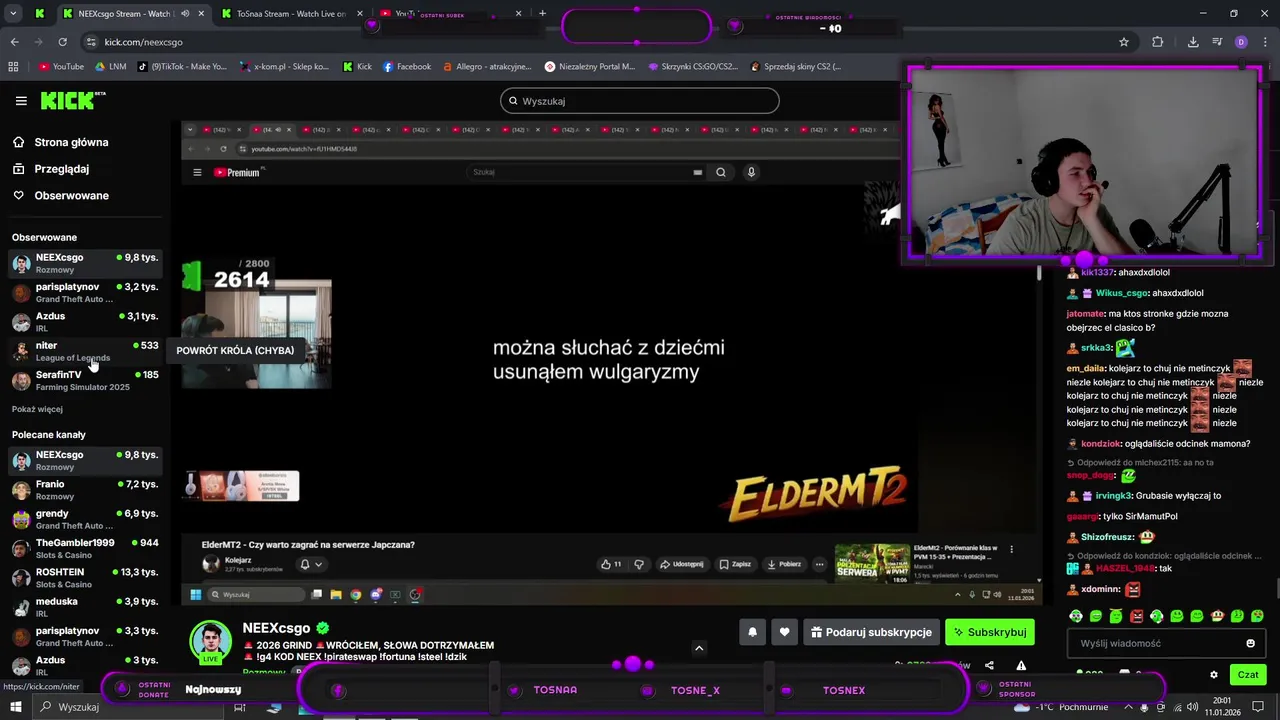Open Facebook bookmark

coord(407,67)
